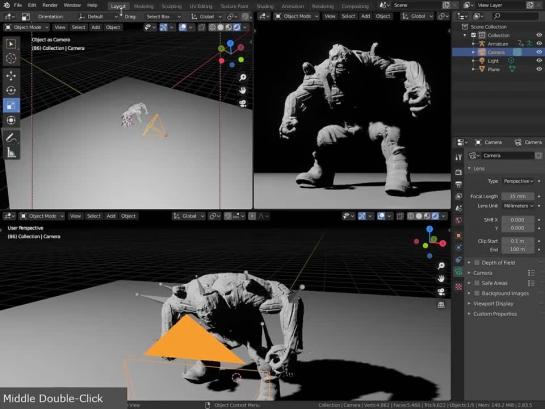Click zoom magnifier in top-left viewport
Screen dimensions: 545x409
pyautogui.click(x=243, y=77)
